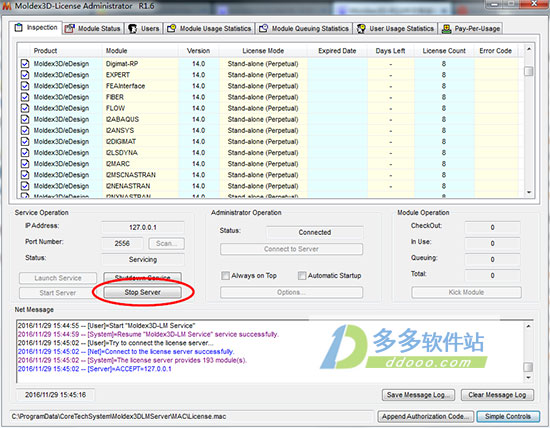Click the Connect to Server button
The image size is (550, 428).
291,249
